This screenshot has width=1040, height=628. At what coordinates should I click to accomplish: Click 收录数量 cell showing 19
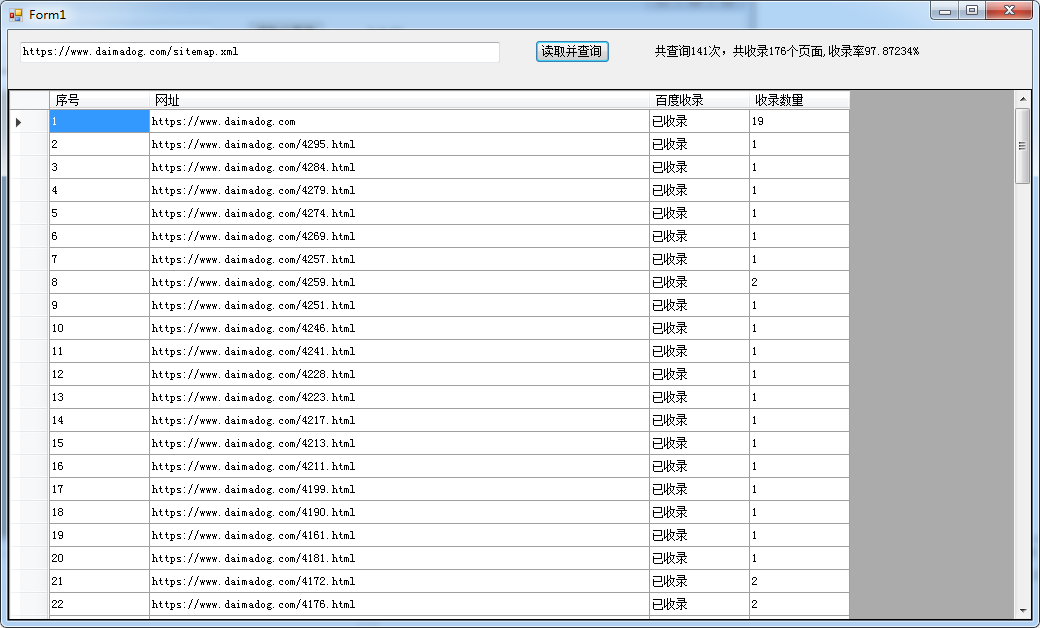point(799,121)
